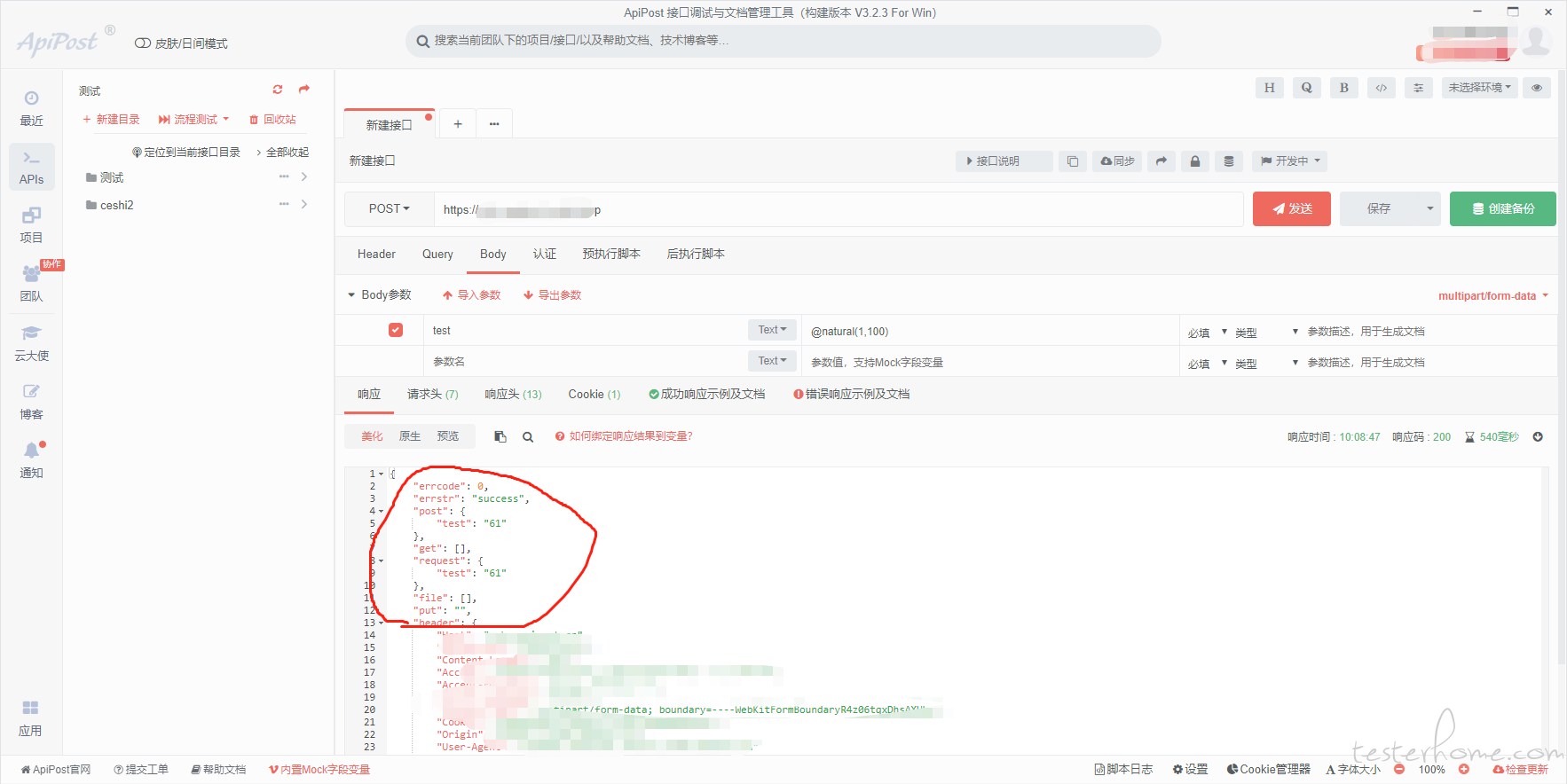Add a new tab with plus button

point(458,124)
